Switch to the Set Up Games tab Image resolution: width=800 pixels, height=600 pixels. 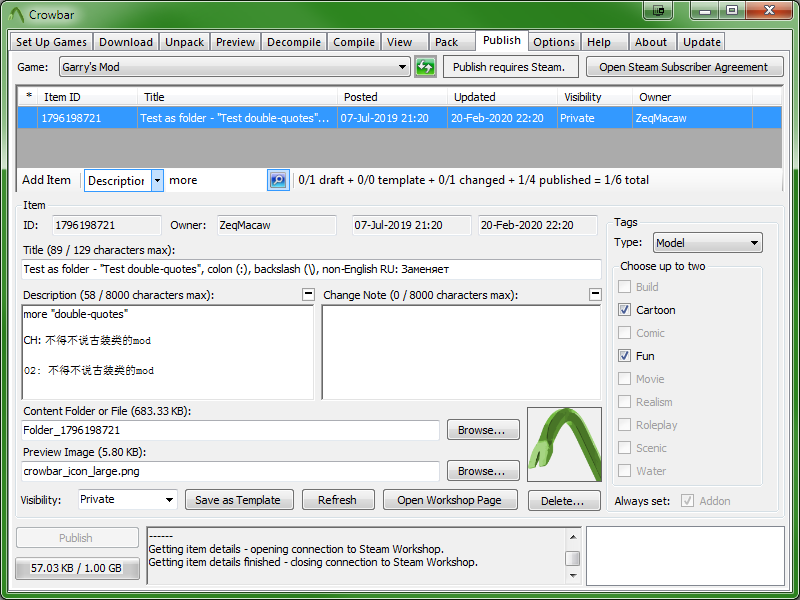tap(51, 42)
